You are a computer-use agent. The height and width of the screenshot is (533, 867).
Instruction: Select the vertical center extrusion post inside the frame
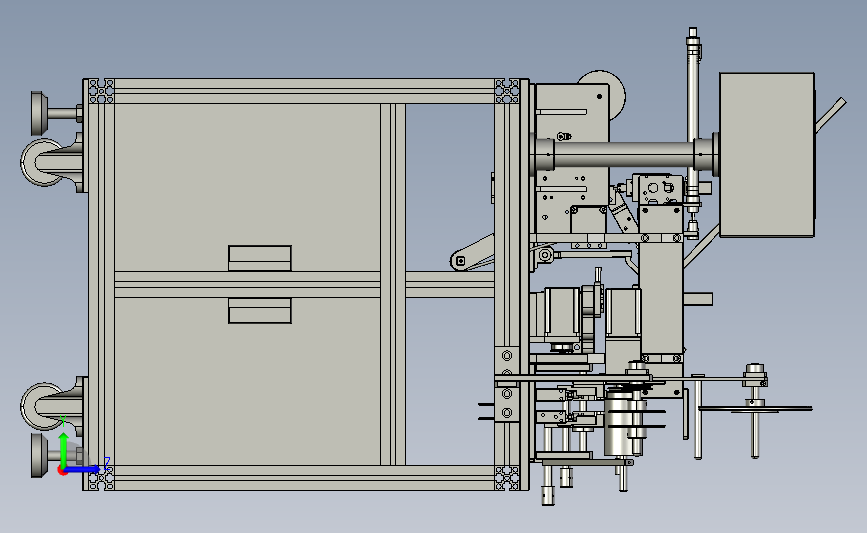[x=393, y=284]
